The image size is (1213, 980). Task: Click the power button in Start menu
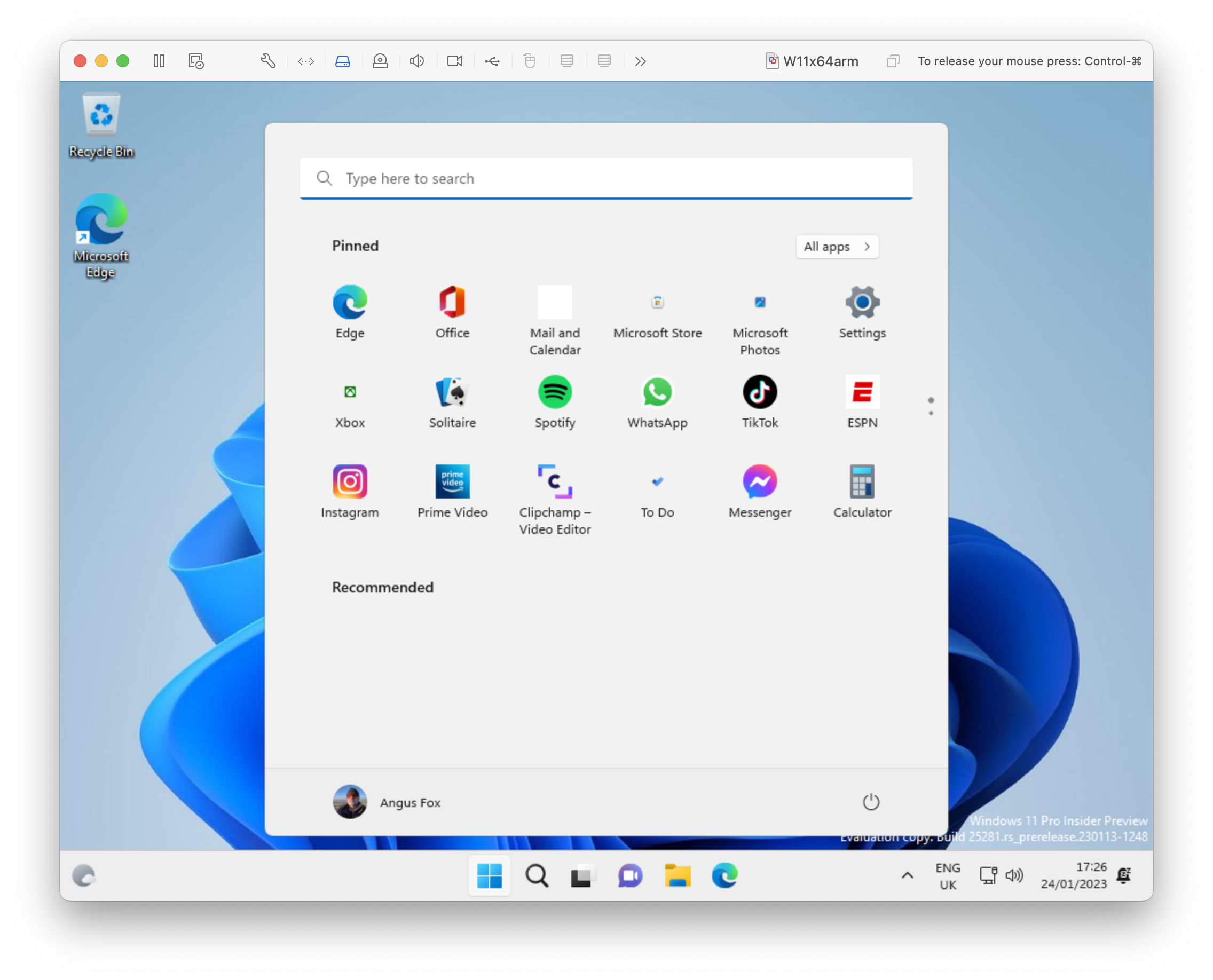tap(871, 802)
